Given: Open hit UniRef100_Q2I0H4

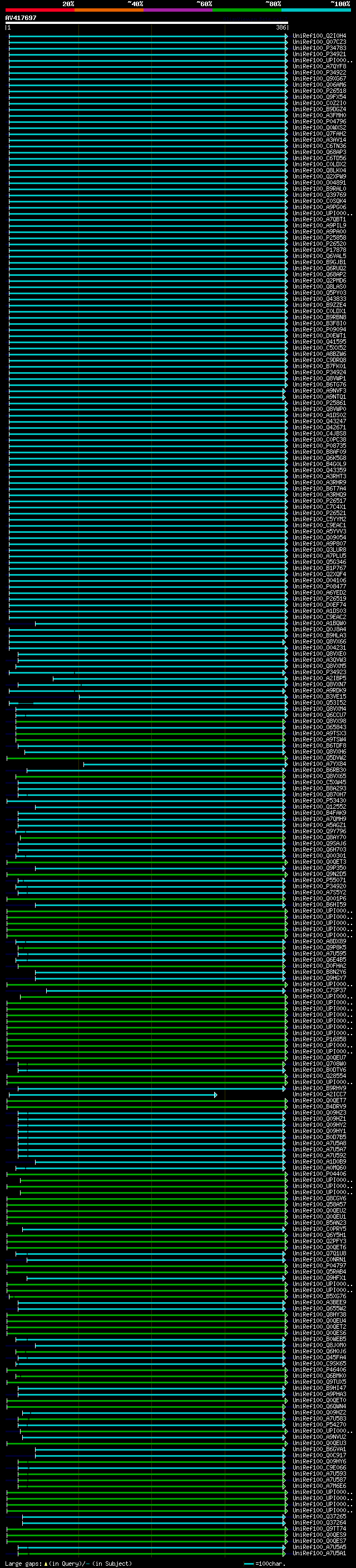Looking at the screenshot, I should click(319, 36).
